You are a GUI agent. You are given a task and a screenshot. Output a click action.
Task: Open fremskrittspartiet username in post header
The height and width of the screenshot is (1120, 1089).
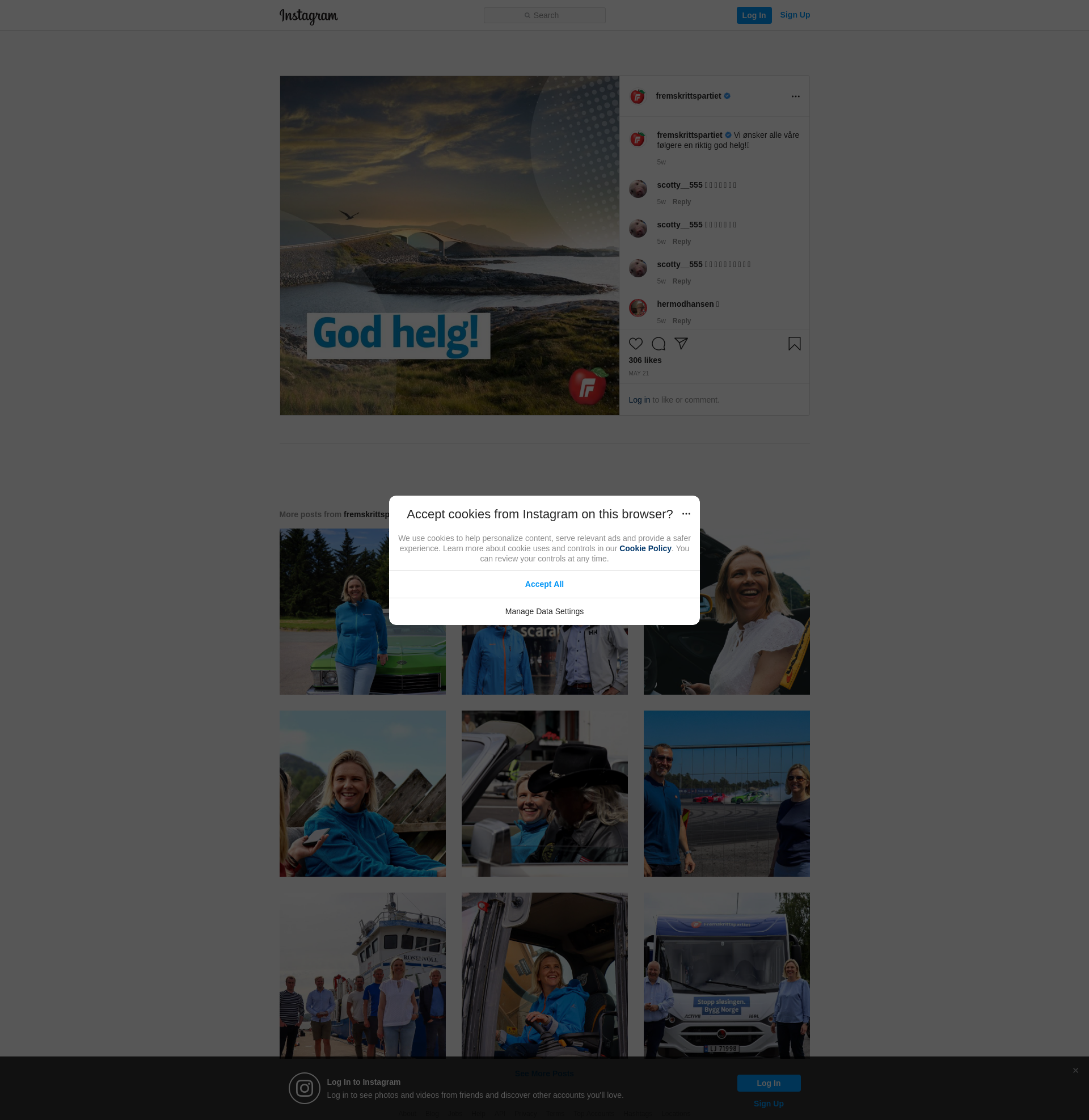[x=688, y=96]
